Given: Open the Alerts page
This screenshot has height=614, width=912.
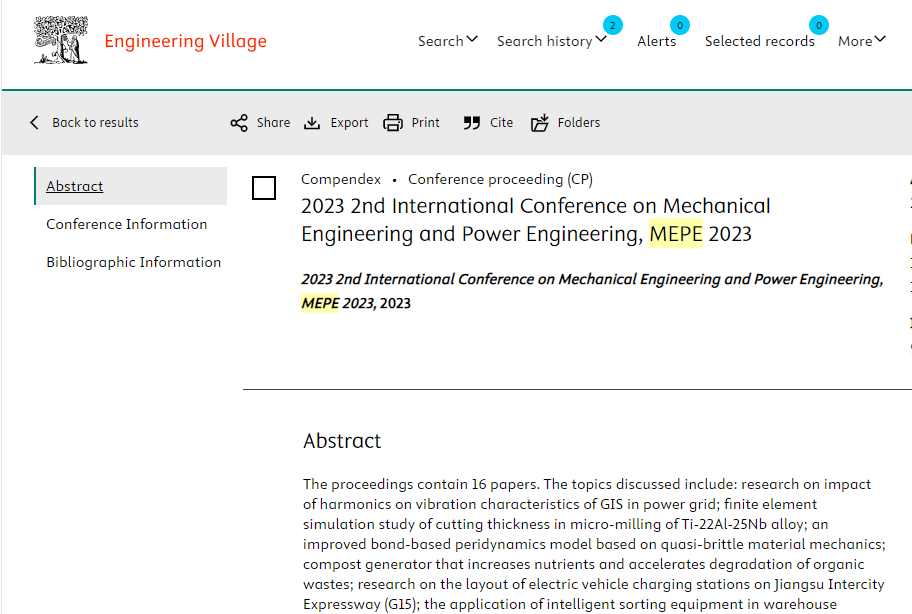Looking at the screenshot, I should click(657, 41).
